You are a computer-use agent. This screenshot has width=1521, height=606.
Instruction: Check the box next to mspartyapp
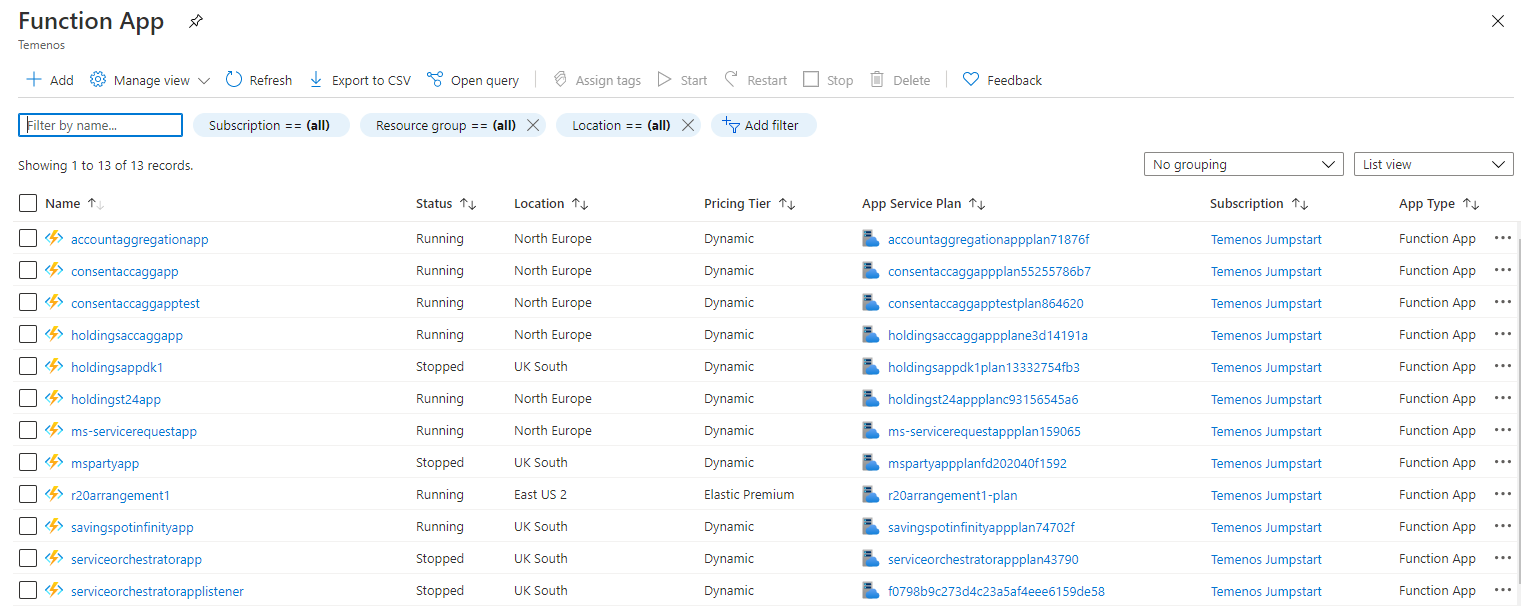click(28, 463)
